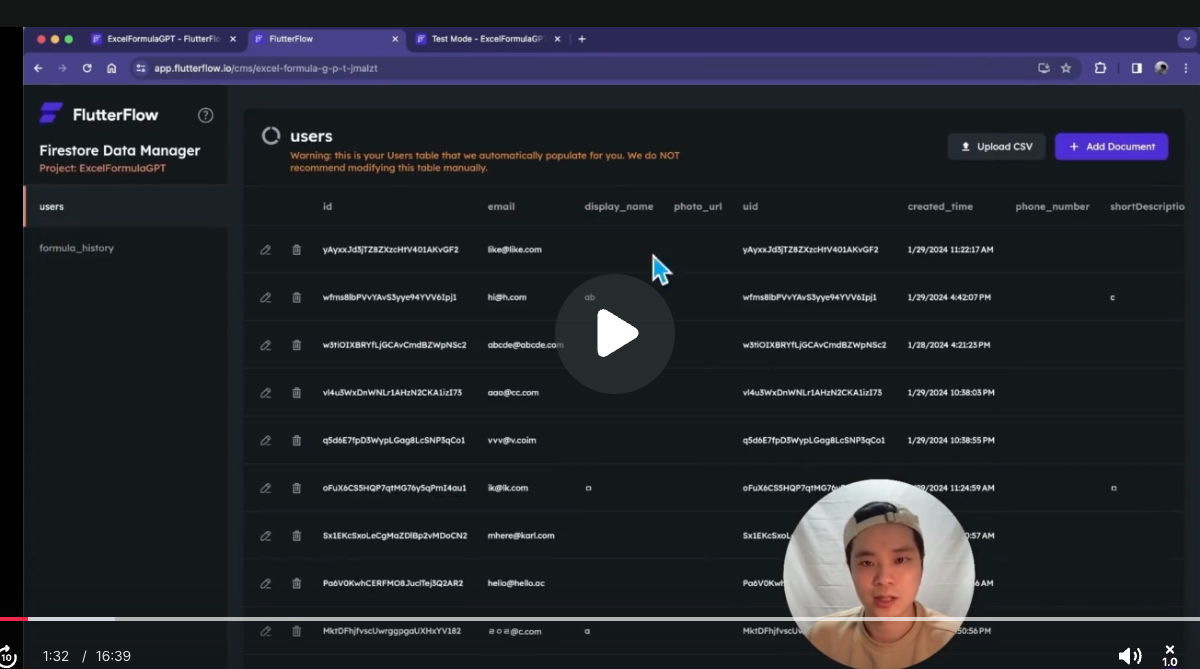Image resolution: width=1200 pixels, height=669 pixels.
Task: Click the Add Document button
Action: coord(1111,146)
